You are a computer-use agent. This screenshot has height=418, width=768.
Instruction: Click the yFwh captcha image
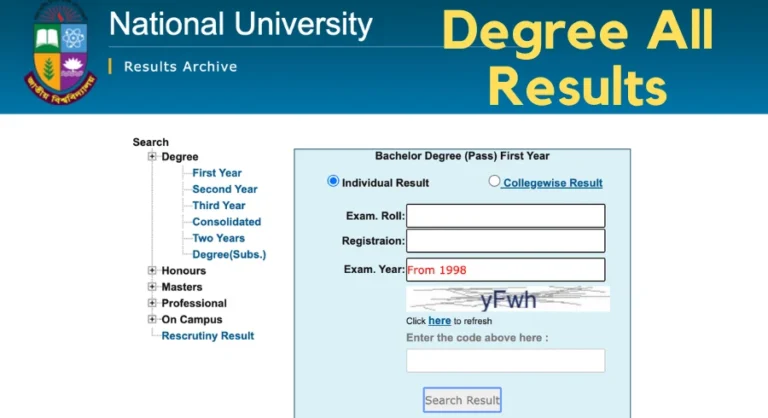click(x=508, y=298)
